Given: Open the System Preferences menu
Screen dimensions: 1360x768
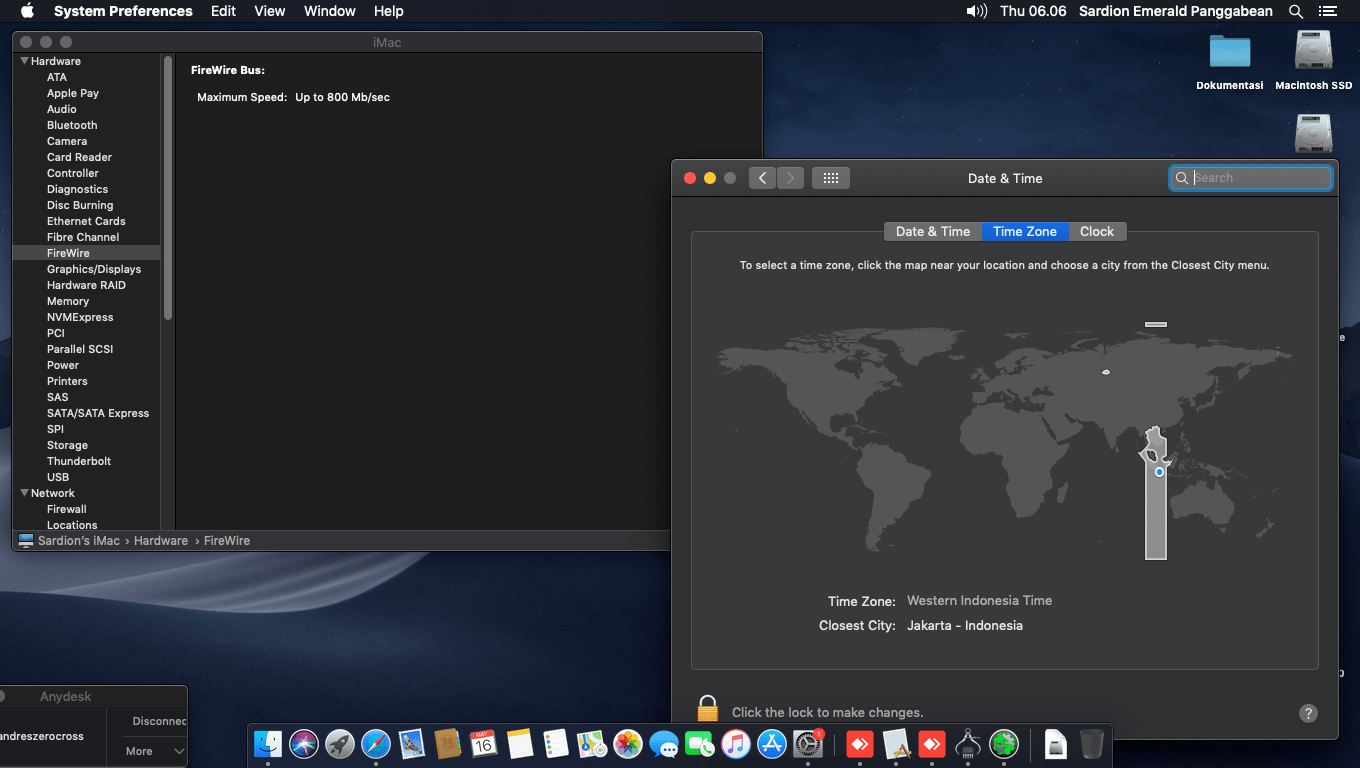Looking at the screenshot, I should [123, 11].
